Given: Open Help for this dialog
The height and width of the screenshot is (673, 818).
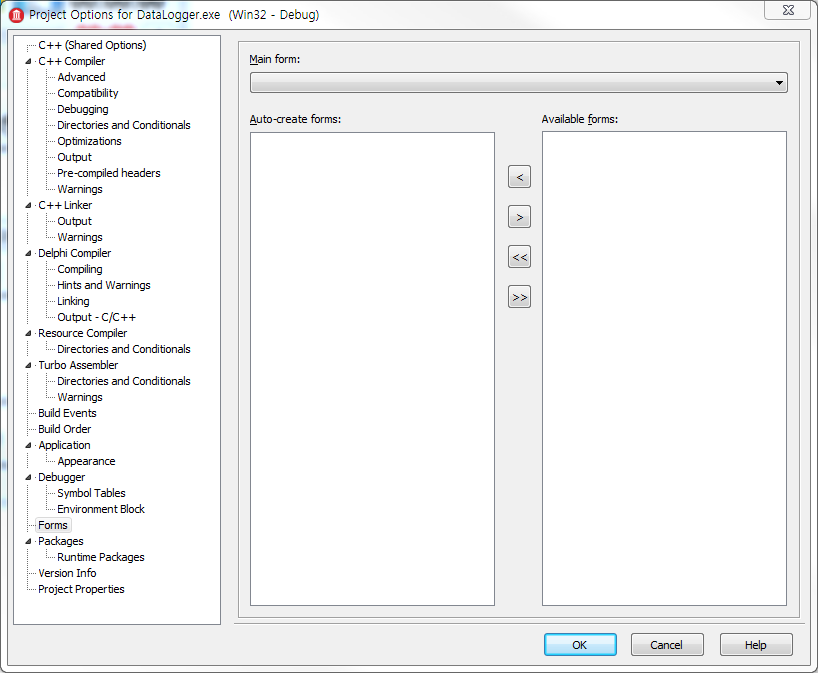Looking at the screenshot, I should (x=756, y=645).
